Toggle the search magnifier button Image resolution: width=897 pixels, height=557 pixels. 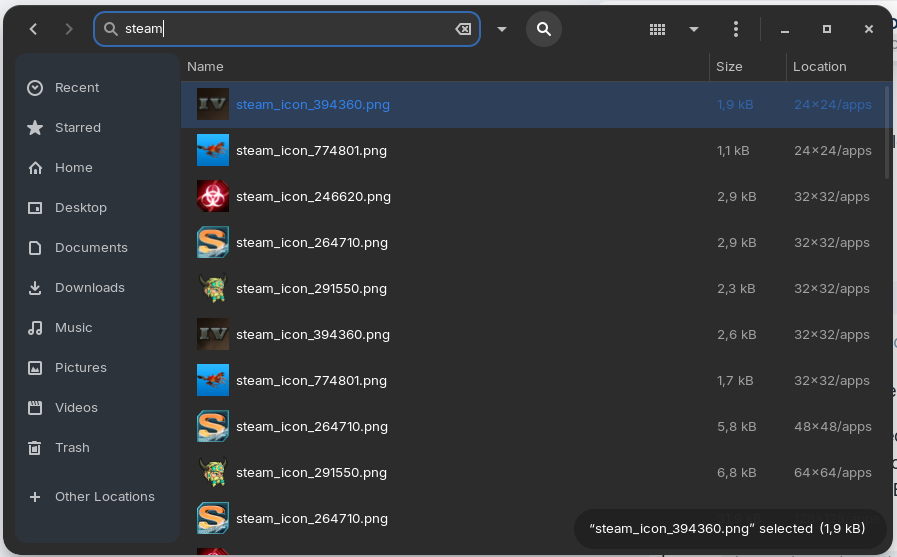(543, 29)
